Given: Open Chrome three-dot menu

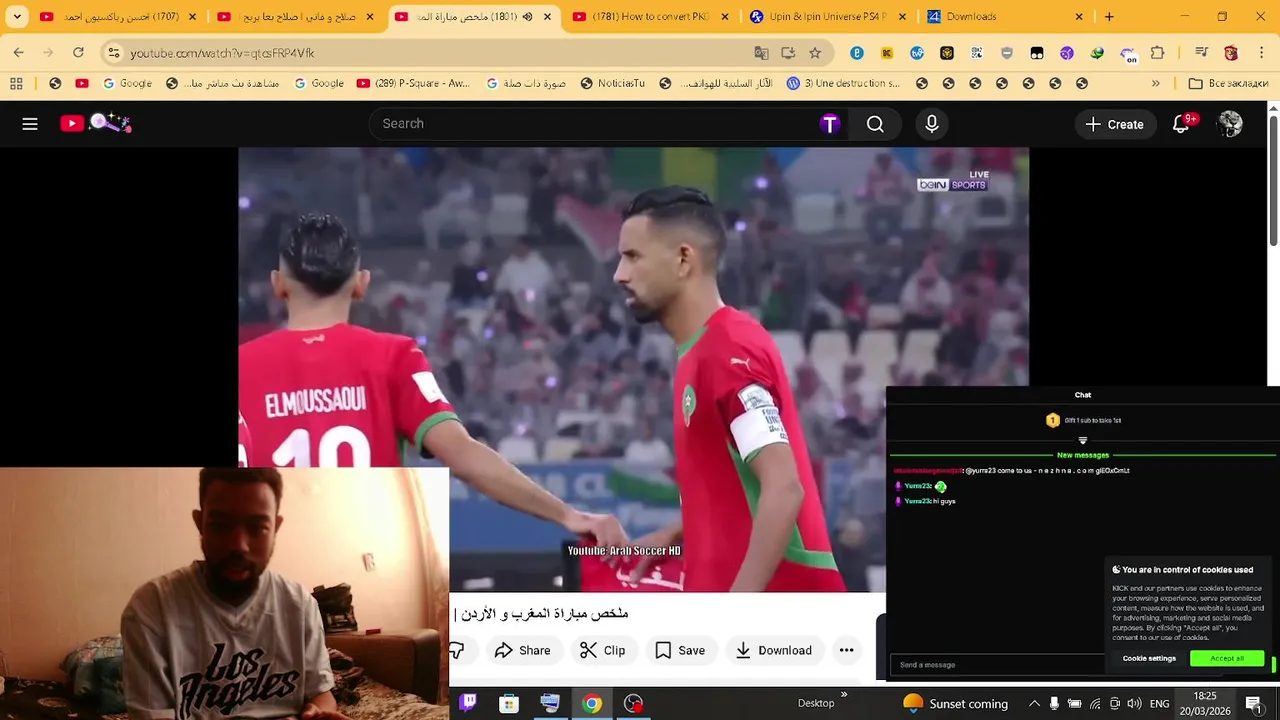Looking at the screenshot, I should point(1260,53).
